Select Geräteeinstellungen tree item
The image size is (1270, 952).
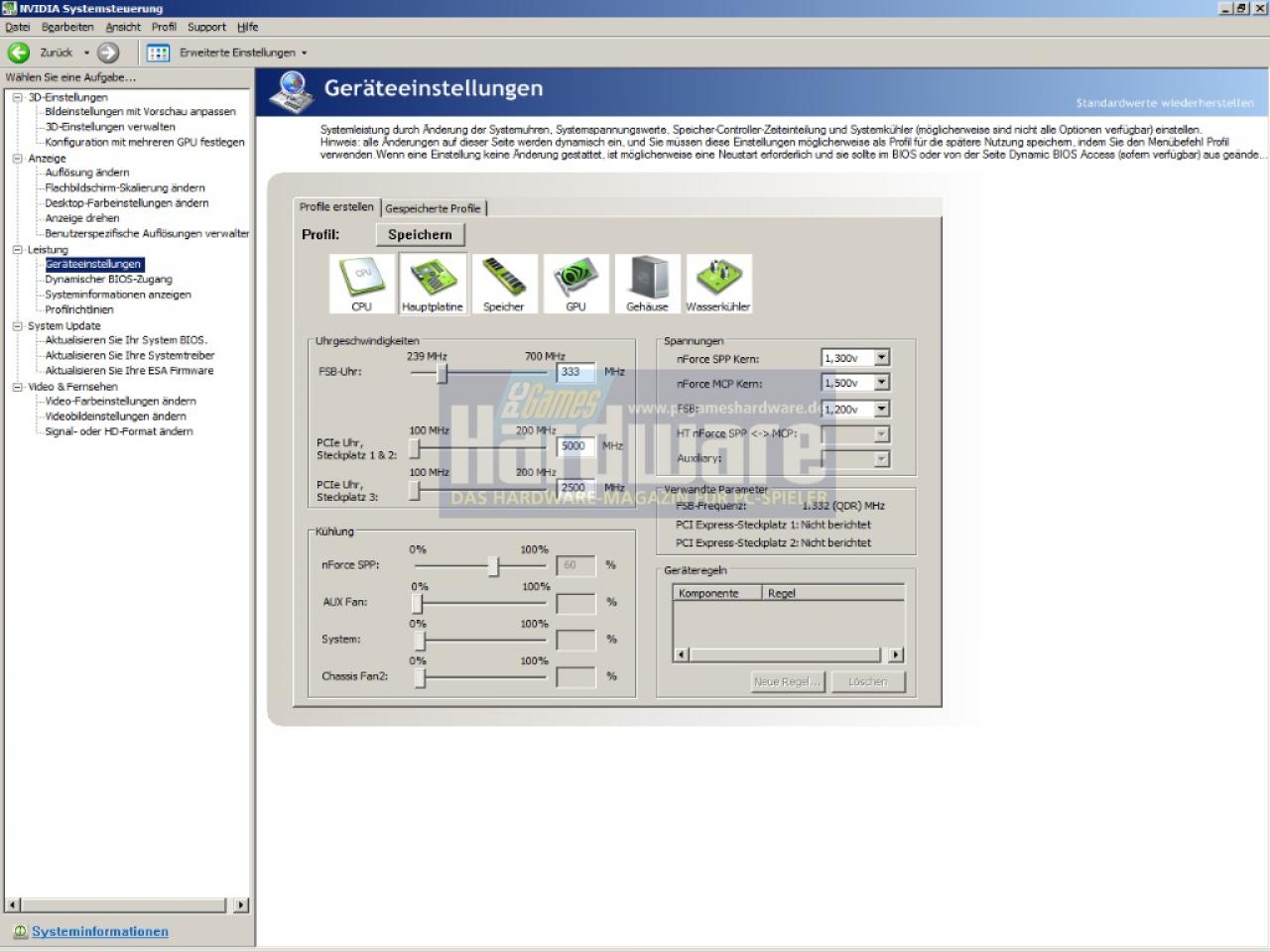[x=94, y=265]
